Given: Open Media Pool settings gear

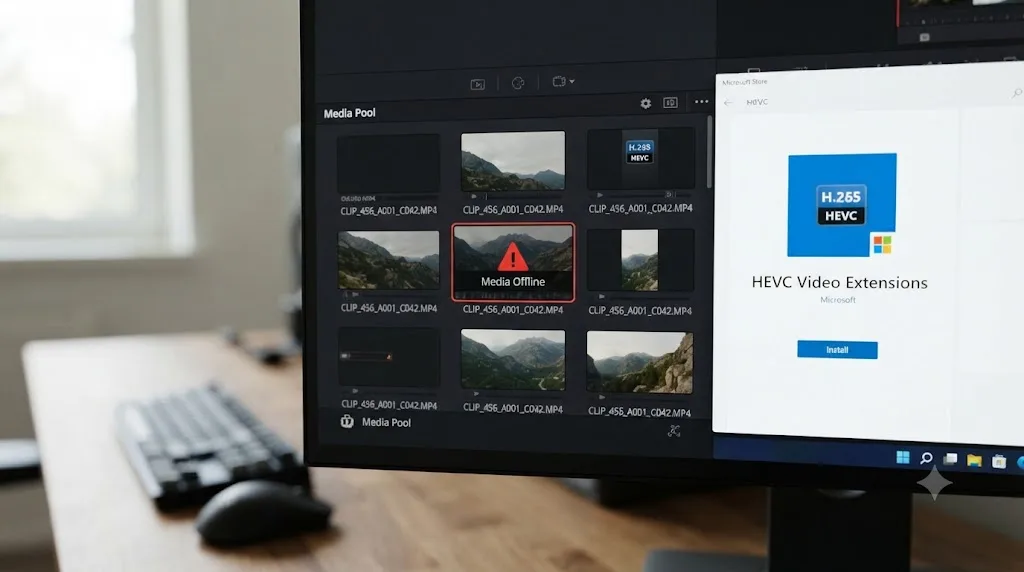Looking at the screenshot, I should (x=645, y=103).
